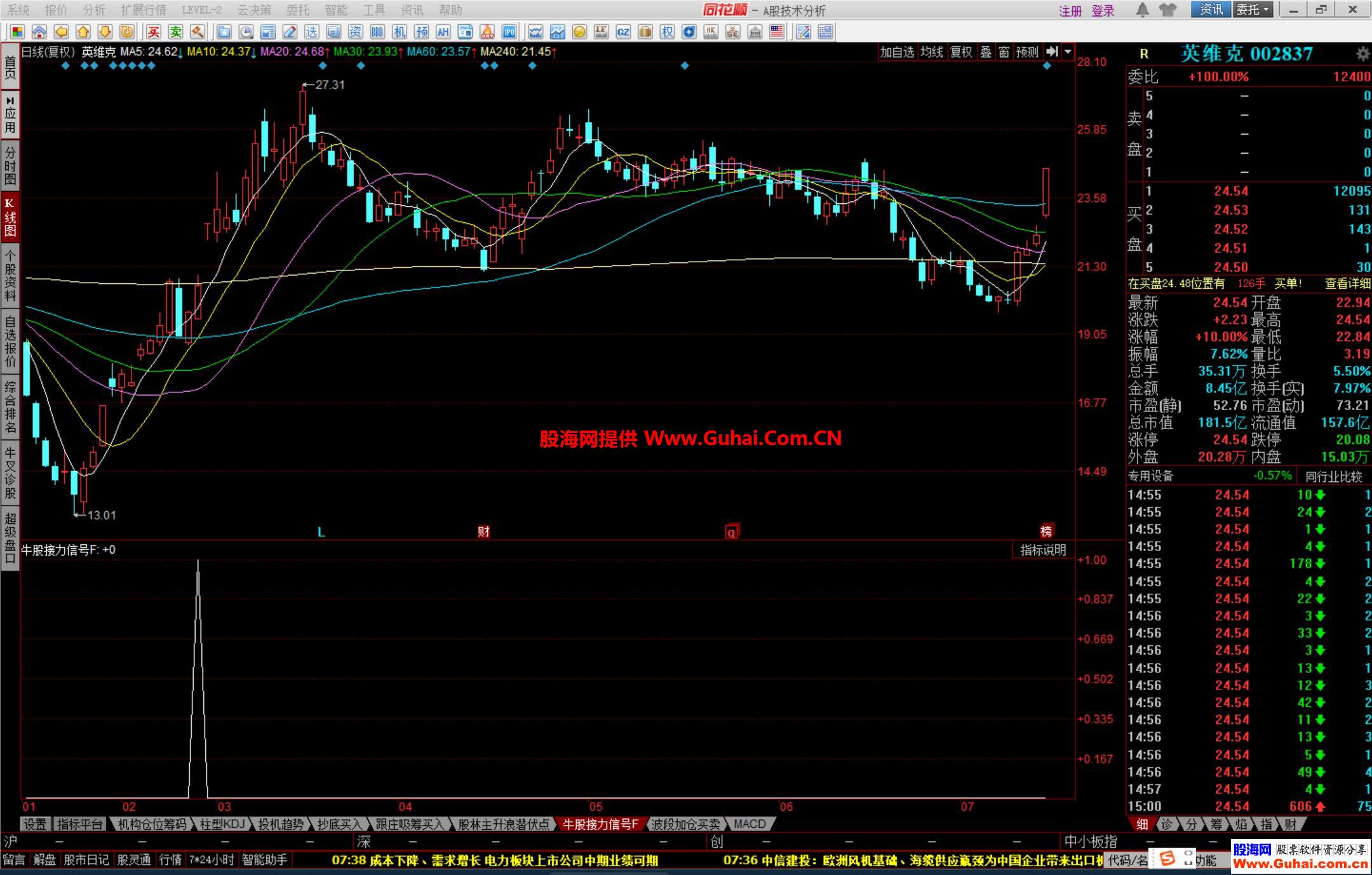Click the clock toolbar icon

pos(246,32)
